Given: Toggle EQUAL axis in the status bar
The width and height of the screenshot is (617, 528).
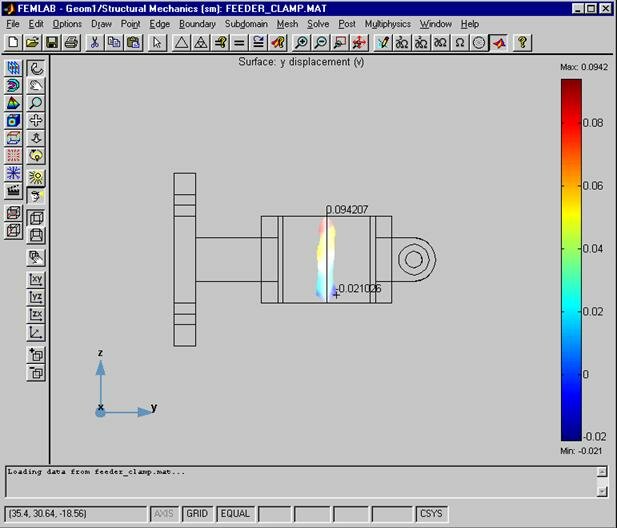Looking at the screenshot, I should 234,514.
